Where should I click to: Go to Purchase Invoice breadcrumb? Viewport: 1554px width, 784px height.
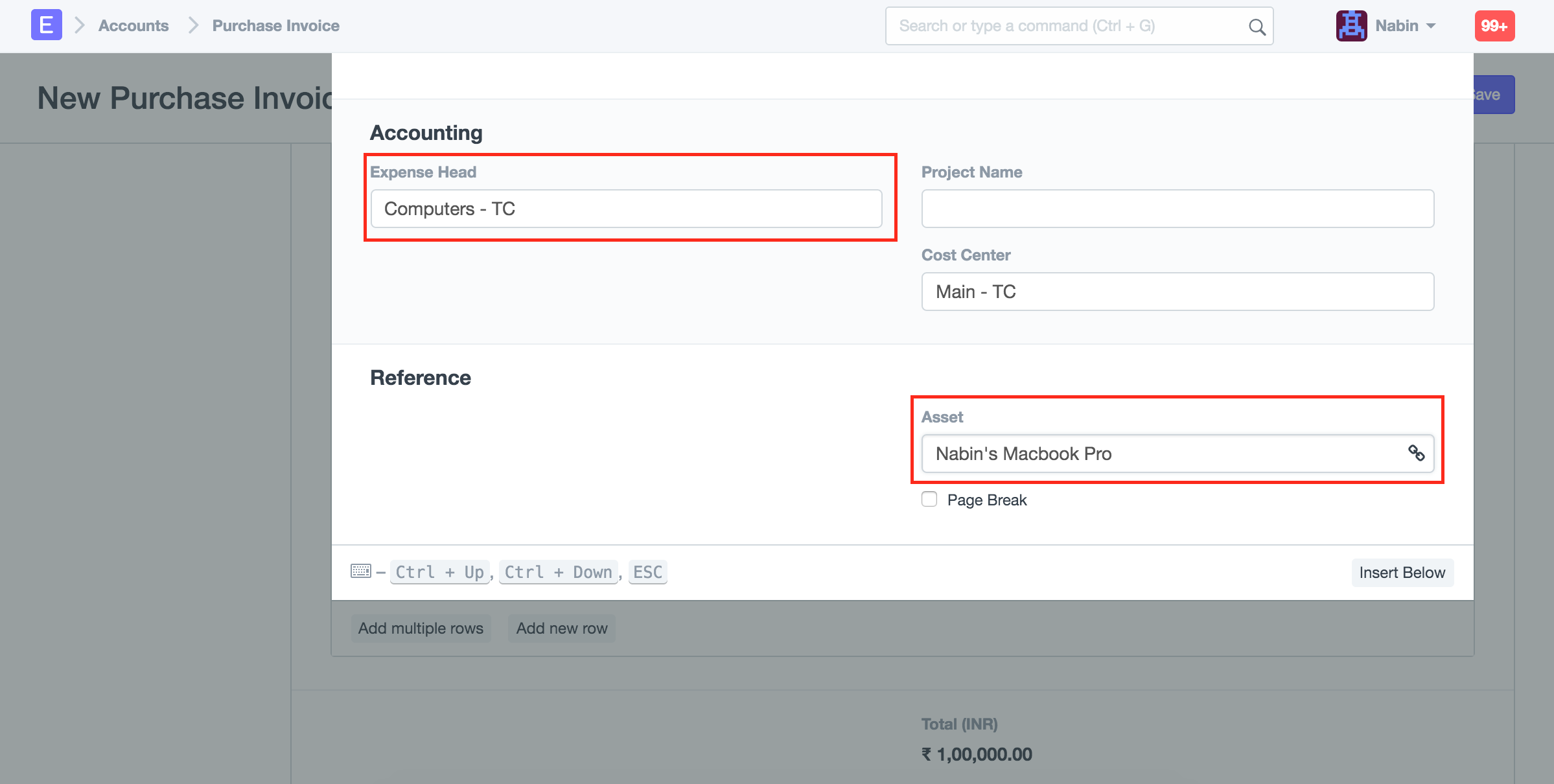(275, 26)
